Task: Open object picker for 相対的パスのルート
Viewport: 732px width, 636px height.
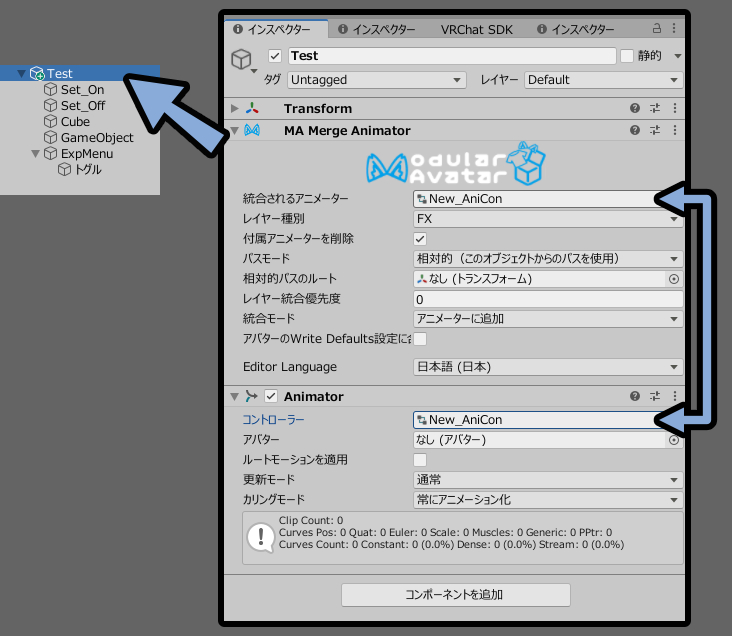Action: [x=674, y=279]
